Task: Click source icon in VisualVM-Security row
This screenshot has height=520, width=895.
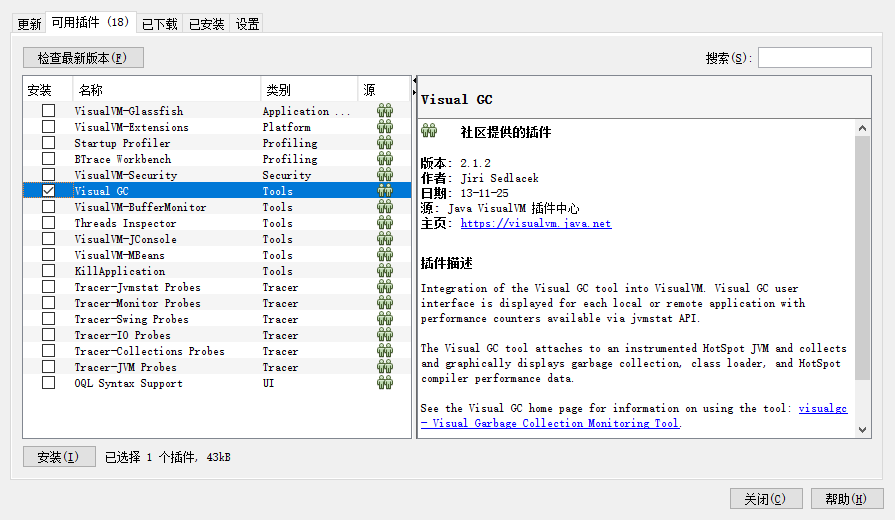Action: pyautogui.click(x=385, y=175)
